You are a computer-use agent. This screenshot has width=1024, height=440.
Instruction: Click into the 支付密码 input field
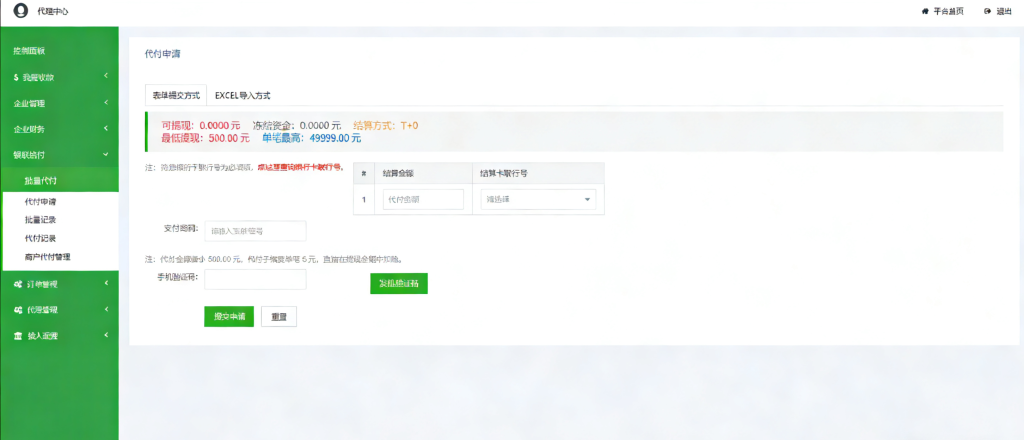pyautogui.click(x=255, y=230)
